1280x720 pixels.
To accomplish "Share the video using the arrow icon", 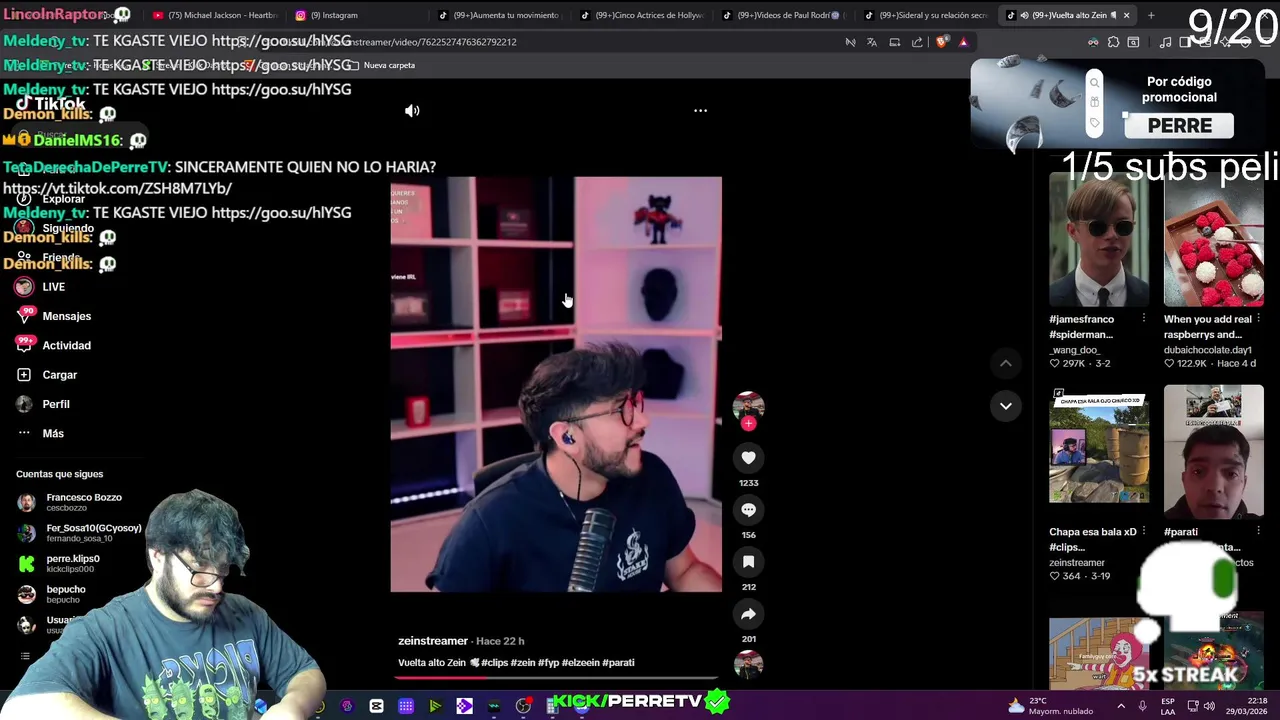I will coord(748,614).
